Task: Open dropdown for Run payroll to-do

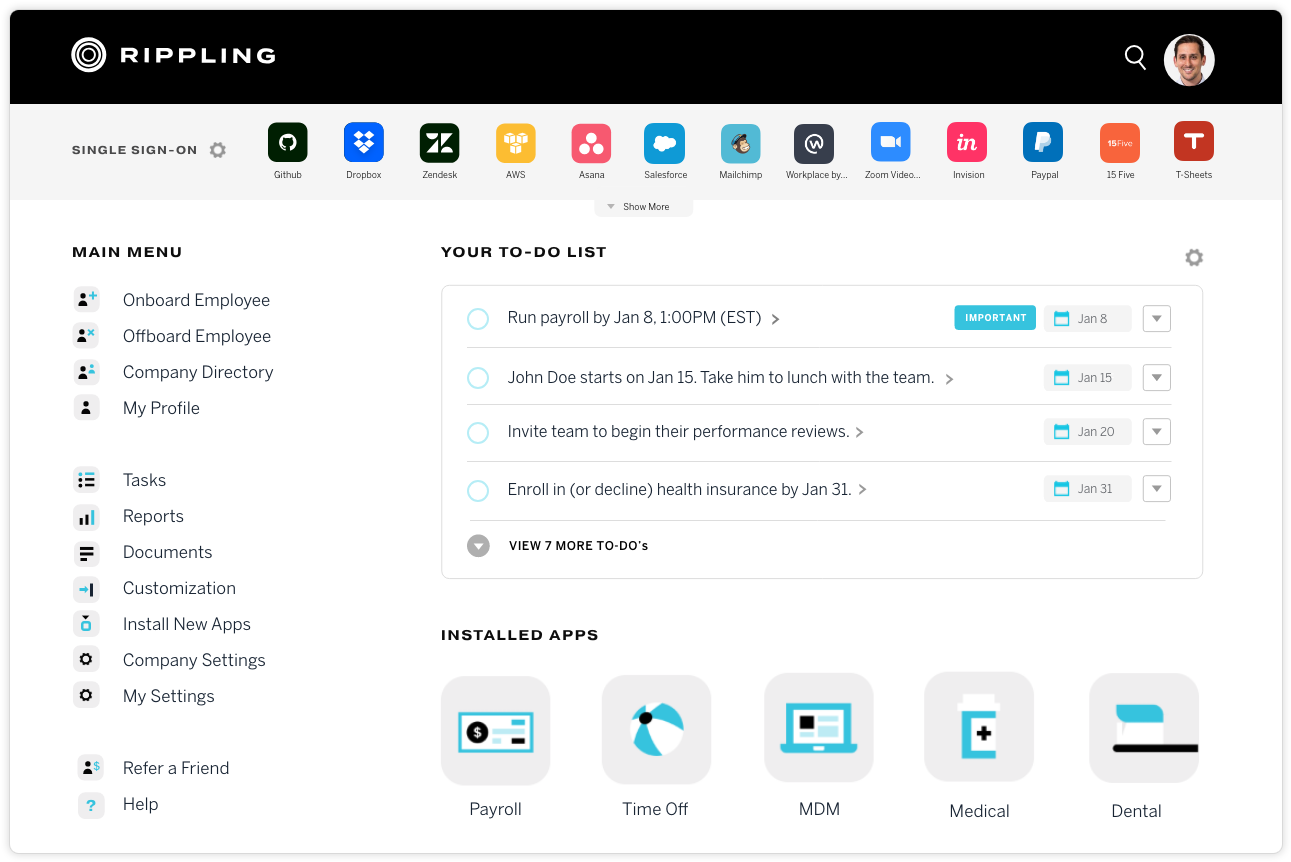Action: pos(1157,318)
